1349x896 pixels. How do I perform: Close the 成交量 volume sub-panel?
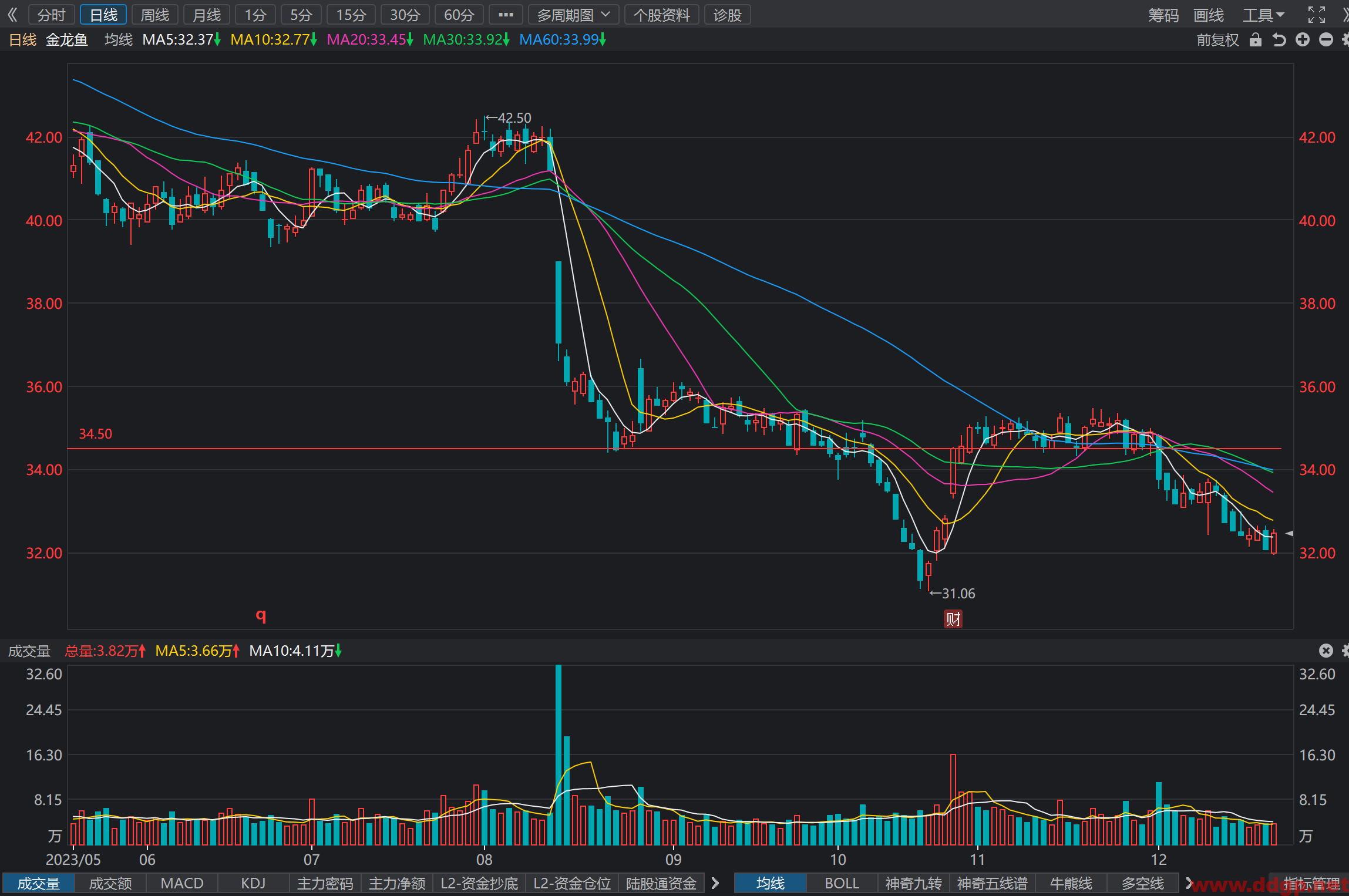(1326, 651)
